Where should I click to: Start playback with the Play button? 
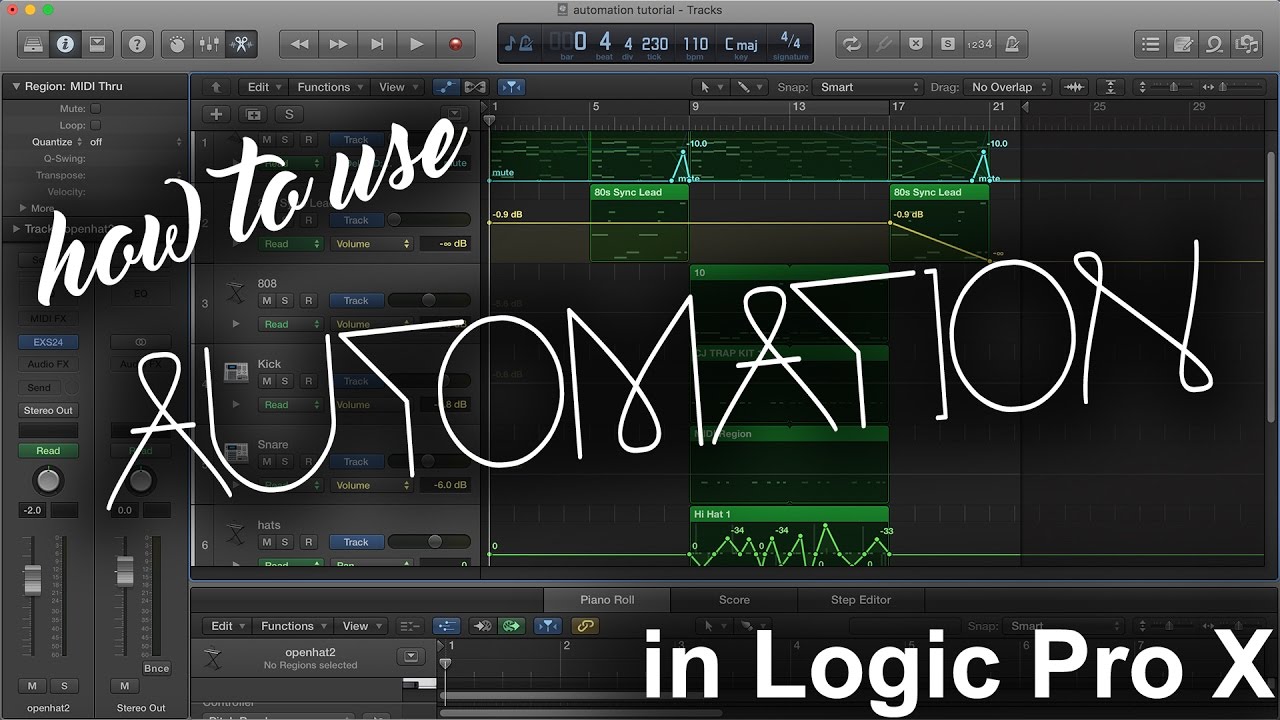[416, 44]
